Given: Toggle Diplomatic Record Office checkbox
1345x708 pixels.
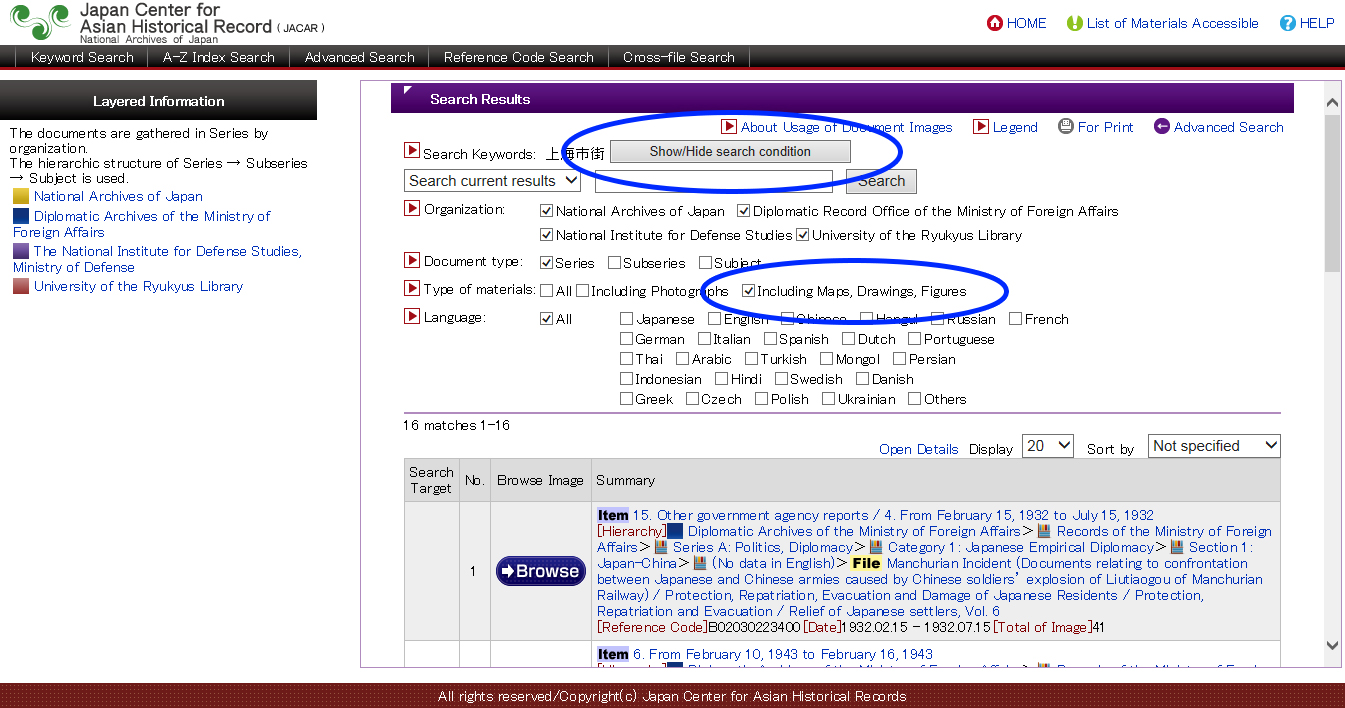Looking at the screenshot, I should tap(743, 211).
